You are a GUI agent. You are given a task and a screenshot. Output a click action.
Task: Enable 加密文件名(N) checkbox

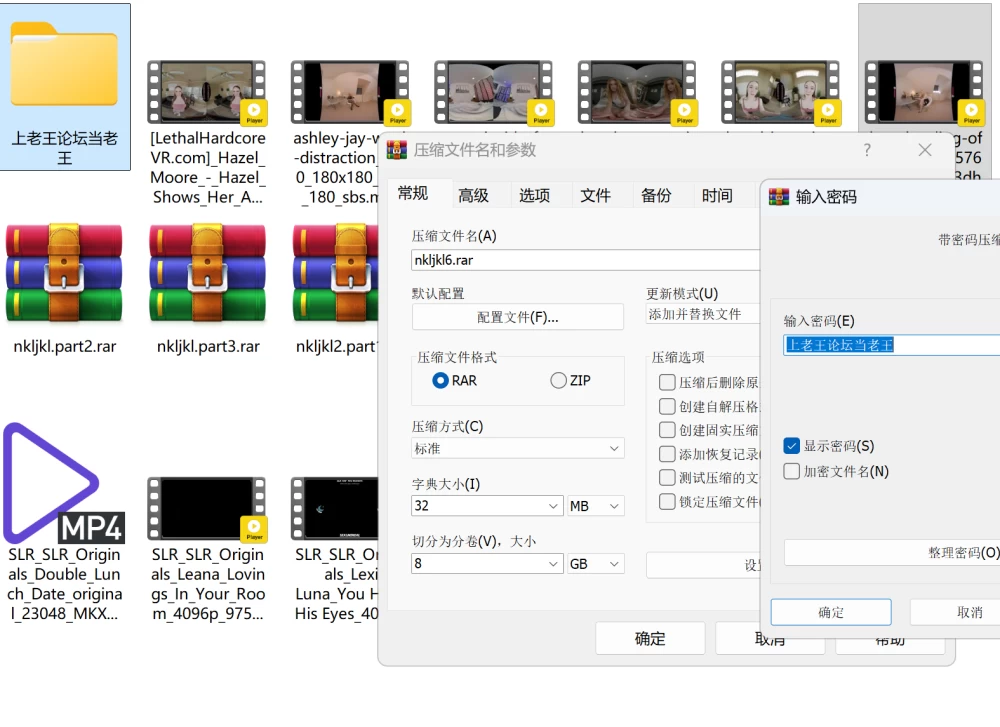pyautogui.click(x=791, y=471)
